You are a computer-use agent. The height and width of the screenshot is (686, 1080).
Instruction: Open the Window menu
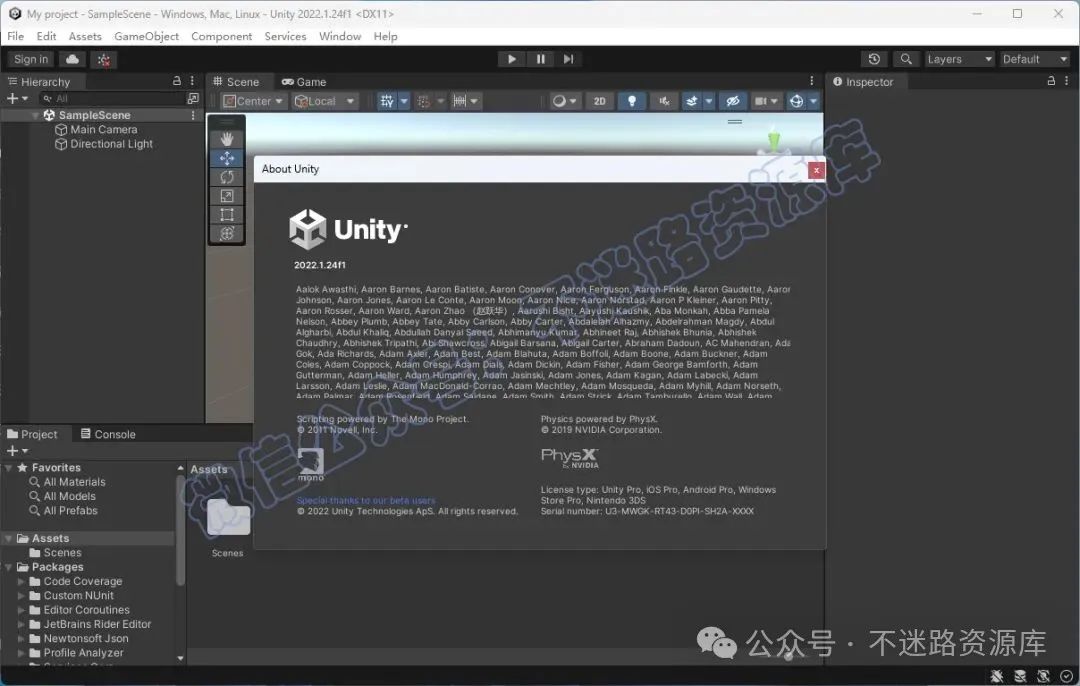[340, 37]
